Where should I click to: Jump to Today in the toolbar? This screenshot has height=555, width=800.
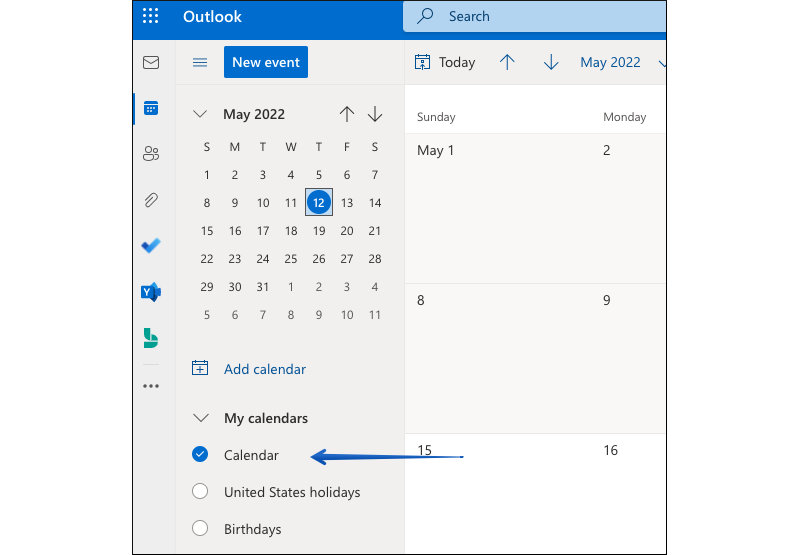(445, 62)
